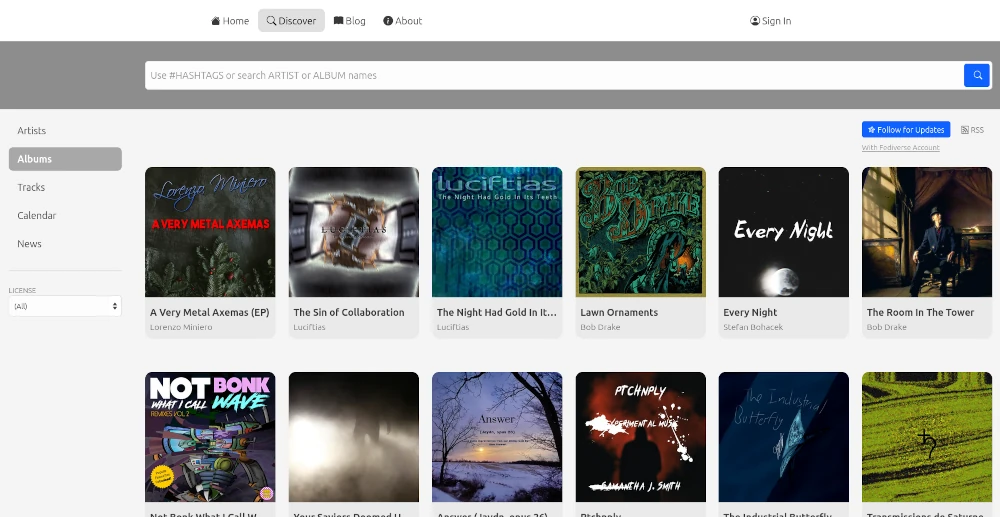
Task: Open the RSS feed link
Action: pos(972,130)
